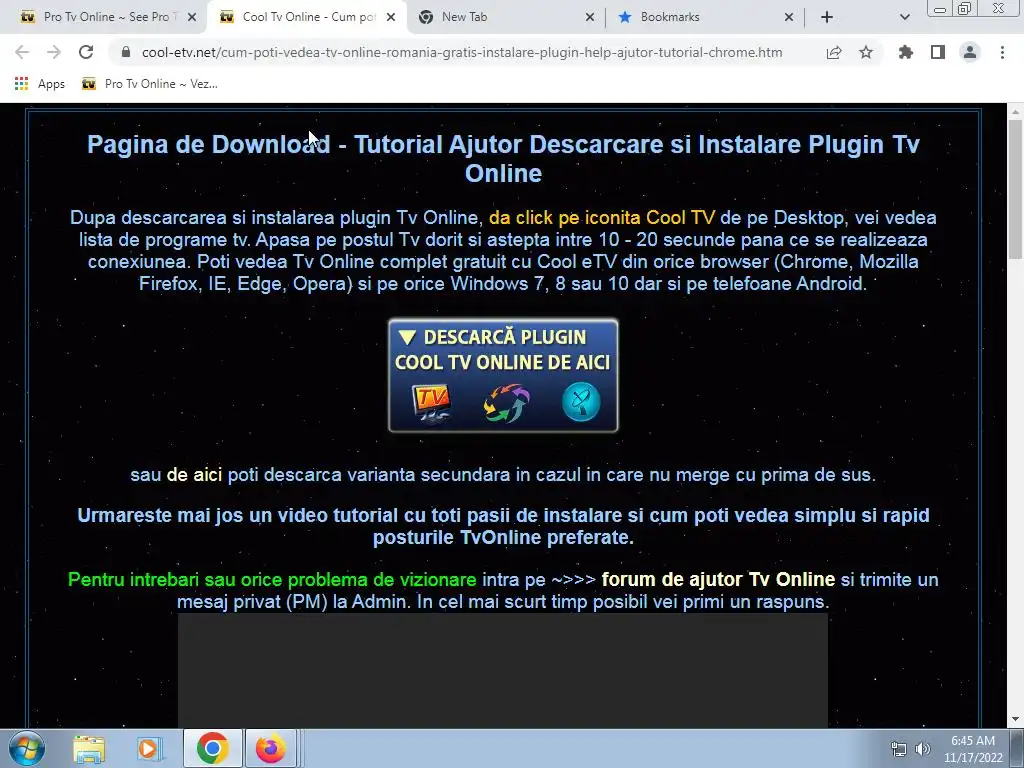Go forward to the next page
1024x768 pixels.
click(54, 52)
